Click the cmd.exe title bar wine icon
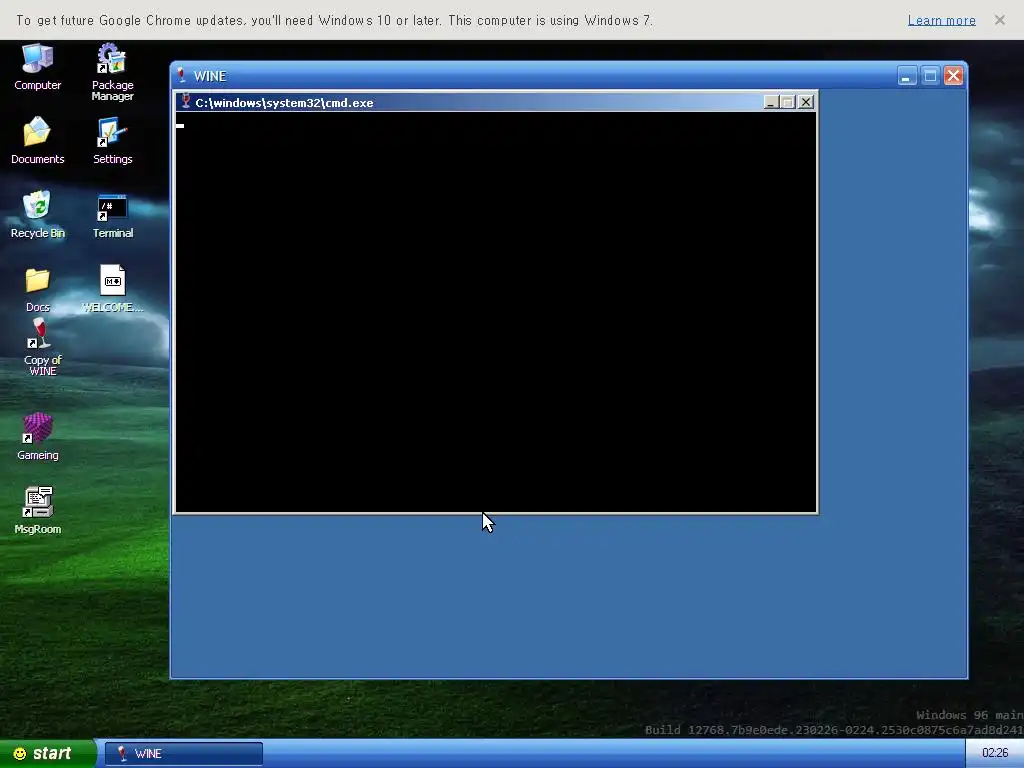This screenshot has width=1024, height=768. [185, 102]
